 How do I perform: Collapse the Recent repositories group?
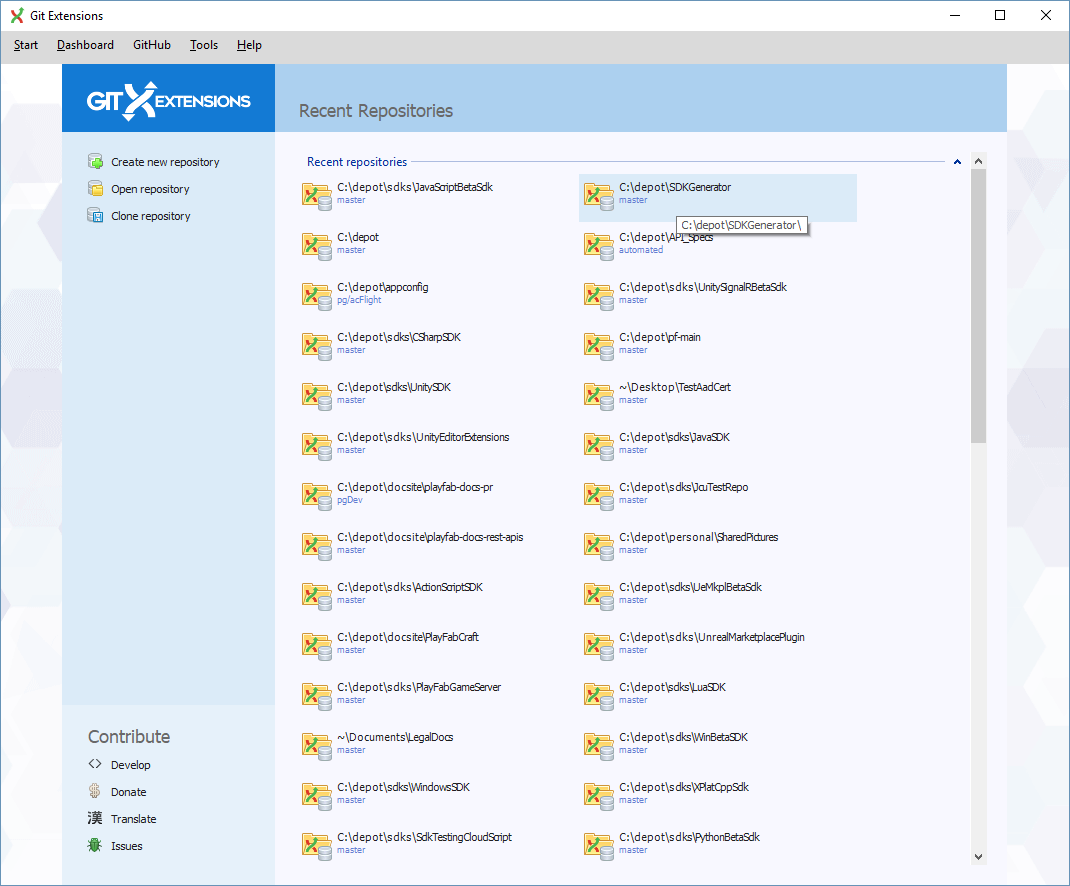click(956, 161)
